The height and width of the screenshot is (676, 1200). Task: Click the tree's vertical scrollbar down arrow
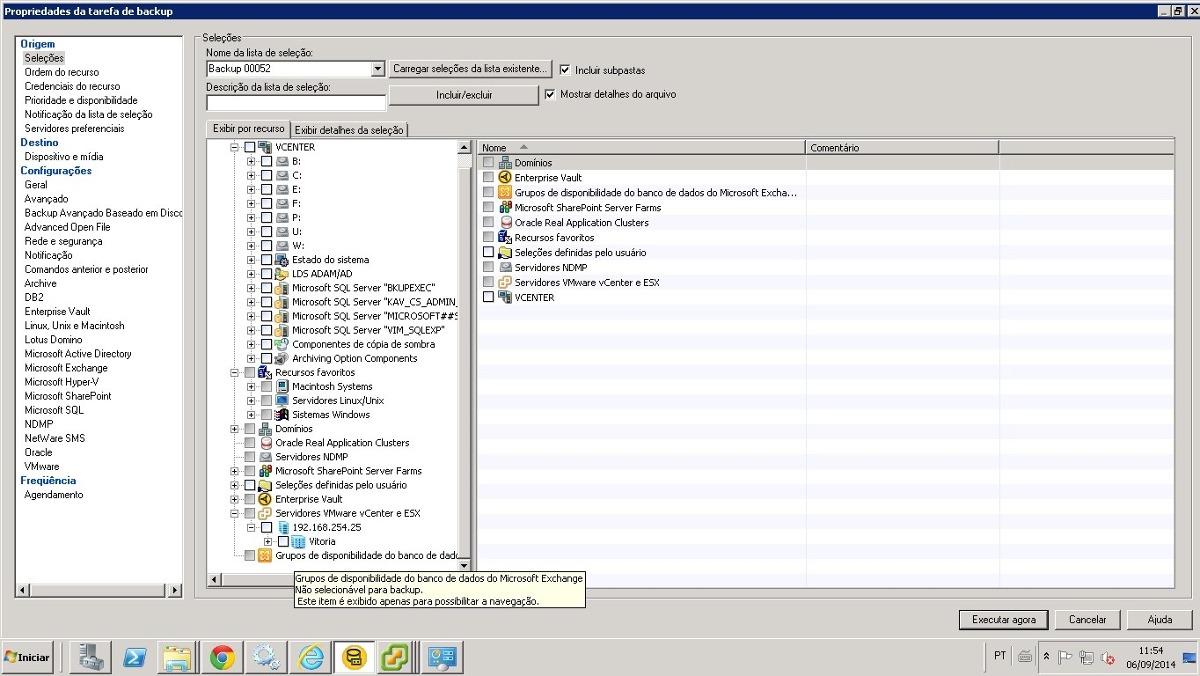[x=464, y=565]
